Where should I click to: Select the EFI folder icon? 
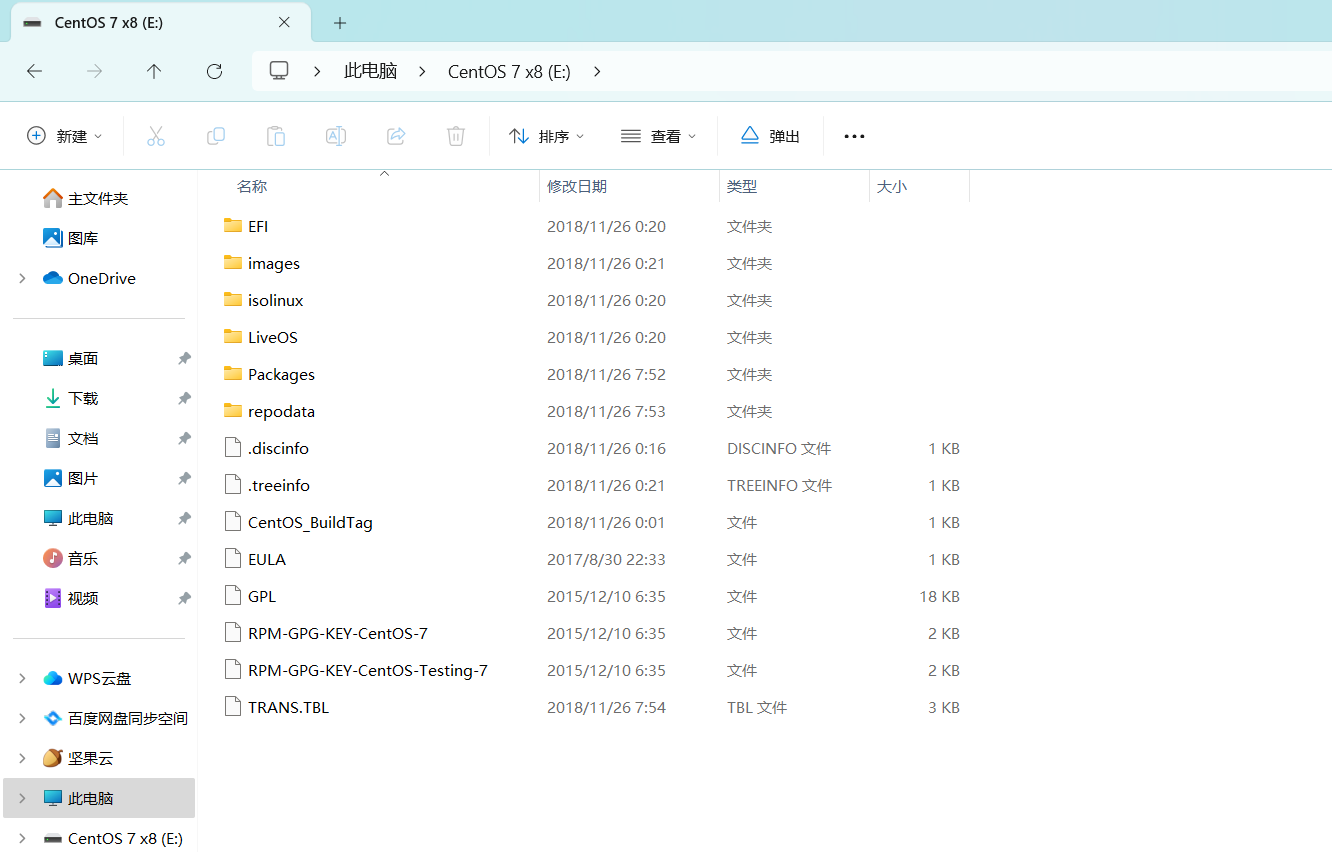(233, 226)
